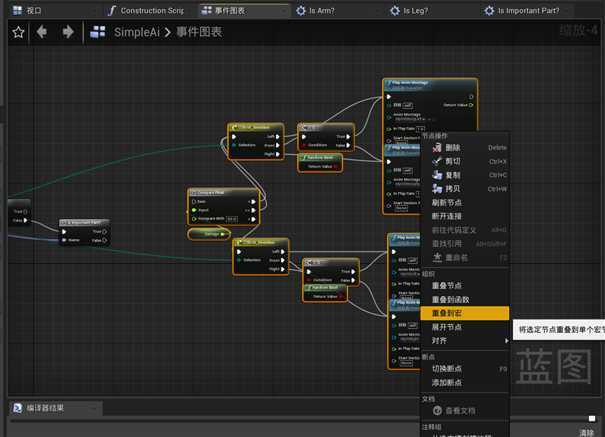Screen dimensions: 605x437
Task: Click the function icon on Construction Script tab
Action: [112, 10]
